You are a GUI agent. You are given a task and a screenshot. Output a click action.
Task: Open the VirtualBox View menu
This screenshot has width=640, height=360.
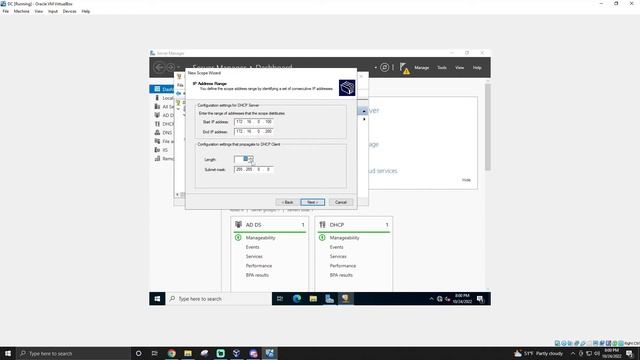(39, 11)
